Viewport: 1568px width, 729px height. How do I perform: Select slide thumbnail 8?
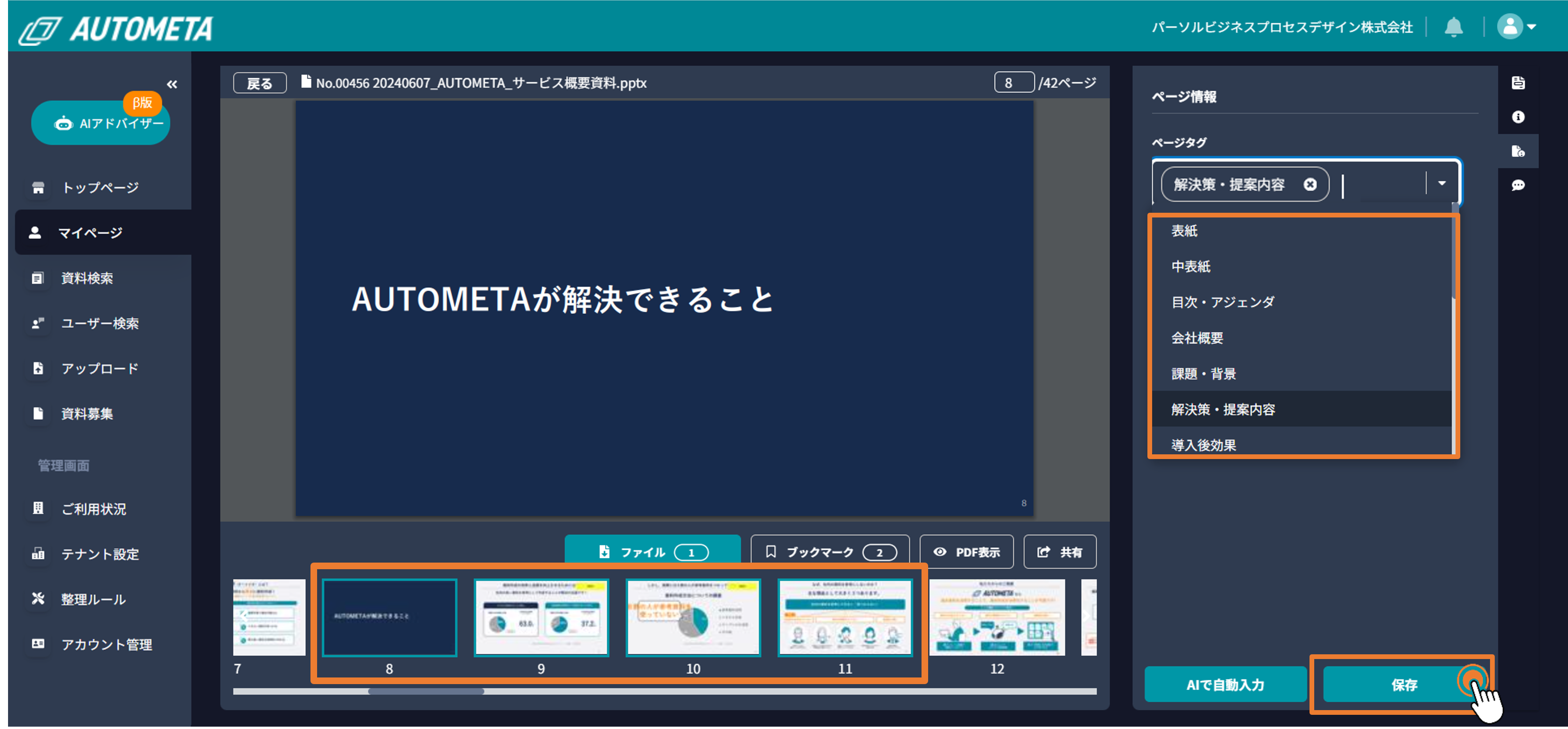click(x=389, y=617)
